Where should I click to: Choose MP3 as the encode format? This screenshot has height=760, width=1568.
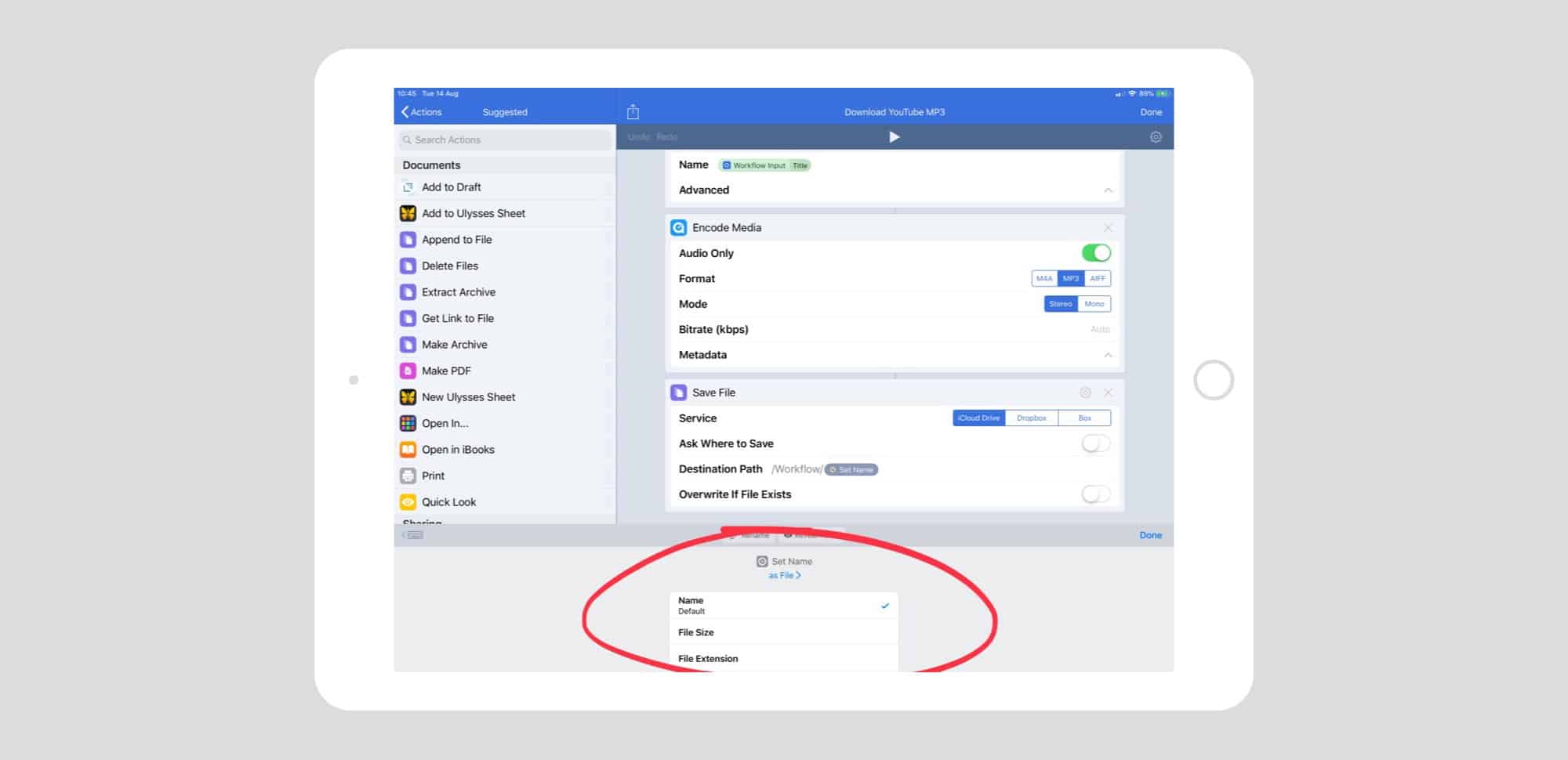click(1071, 278)
